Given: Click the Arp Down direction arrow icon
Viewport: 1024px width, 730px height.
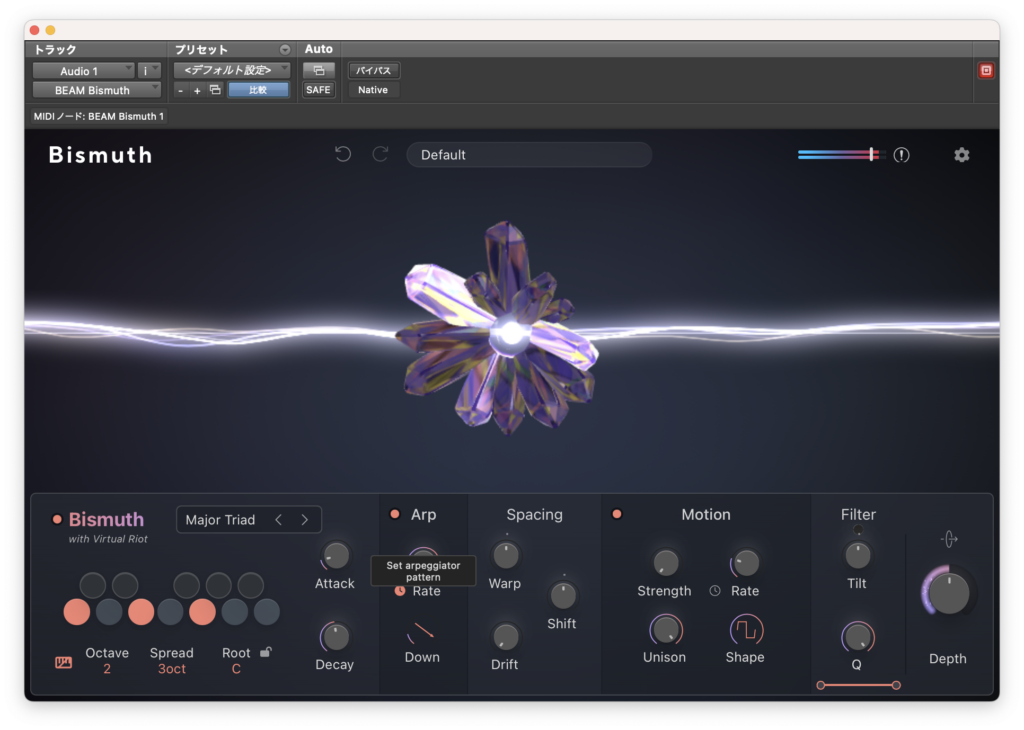Looking at the screenshot, I should (x=421, y=631).
